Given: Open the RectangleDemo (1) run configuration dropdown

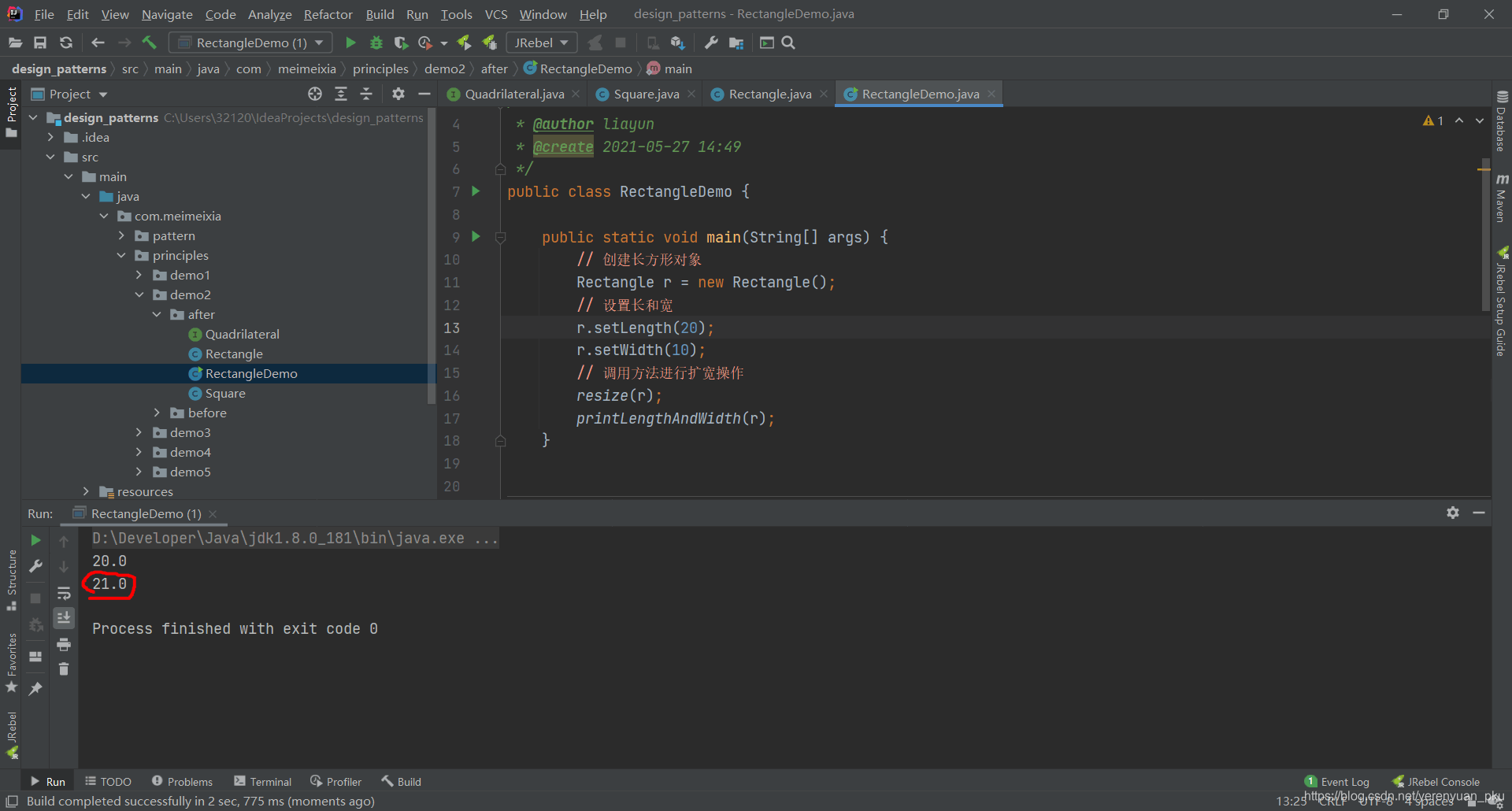Looking at the screenshot, I should pyautogui.click(x=250, y=43).
